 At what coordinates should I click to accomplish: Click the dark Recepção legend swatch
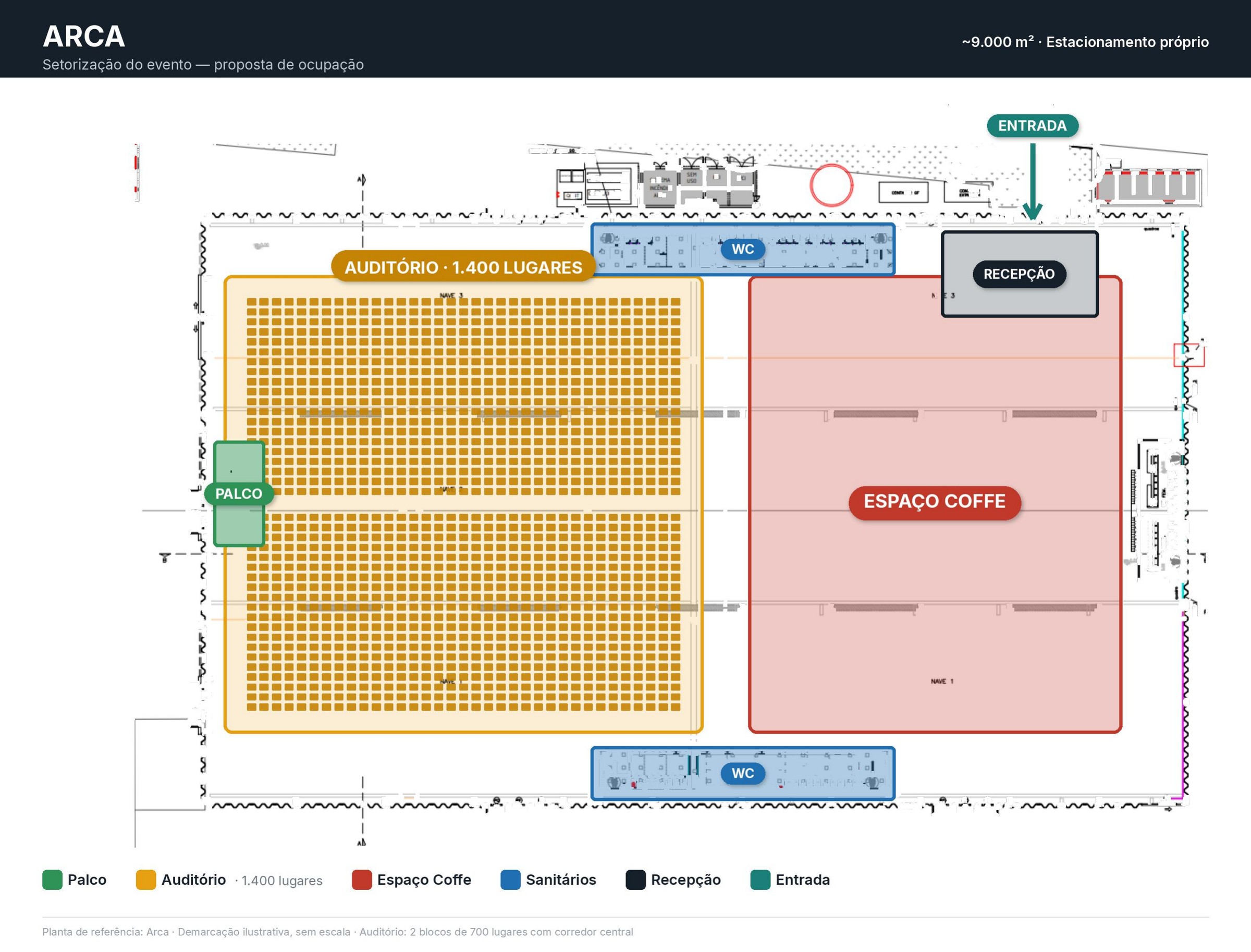click(x=635, y=880)
